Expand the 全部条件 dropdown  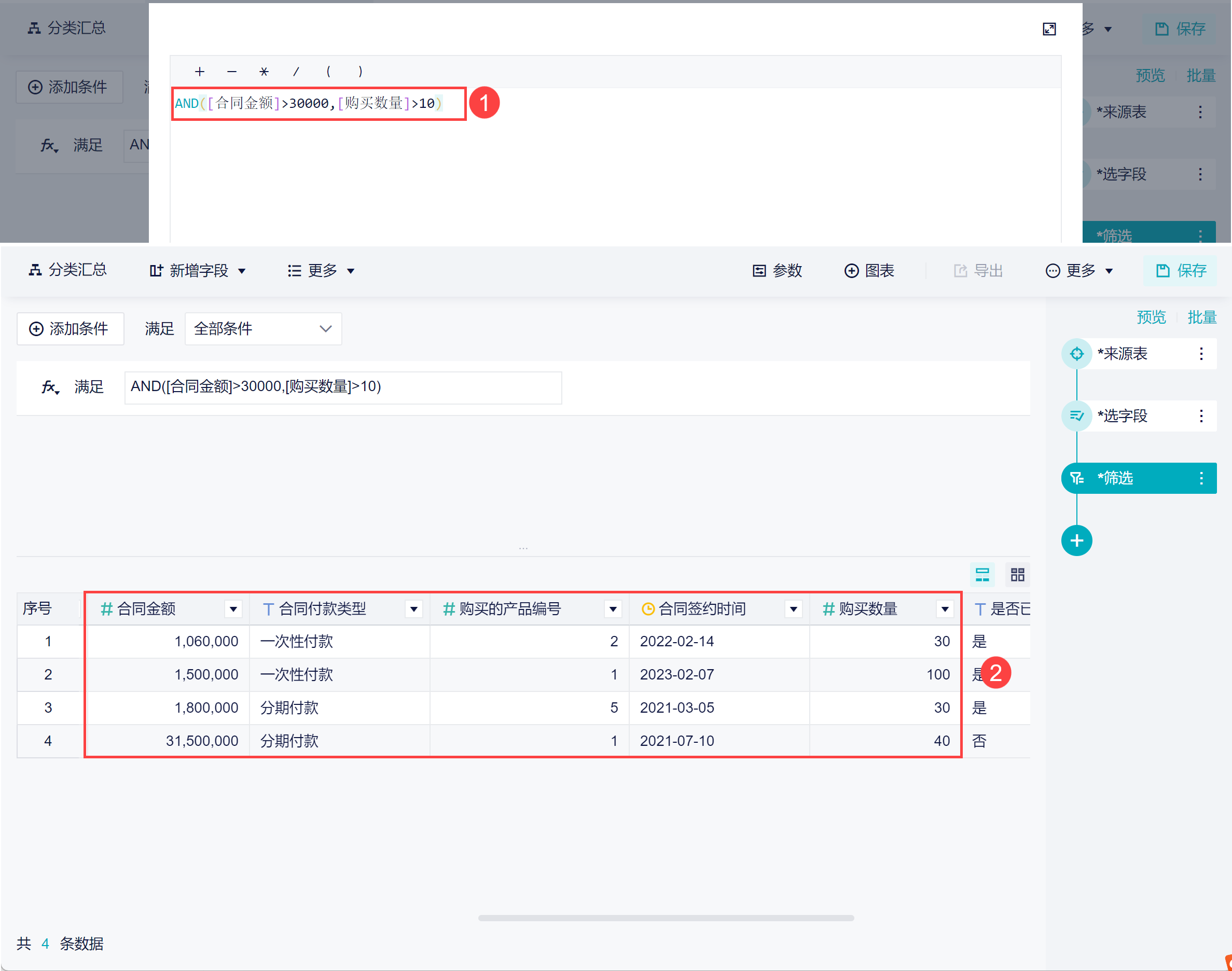262,328
